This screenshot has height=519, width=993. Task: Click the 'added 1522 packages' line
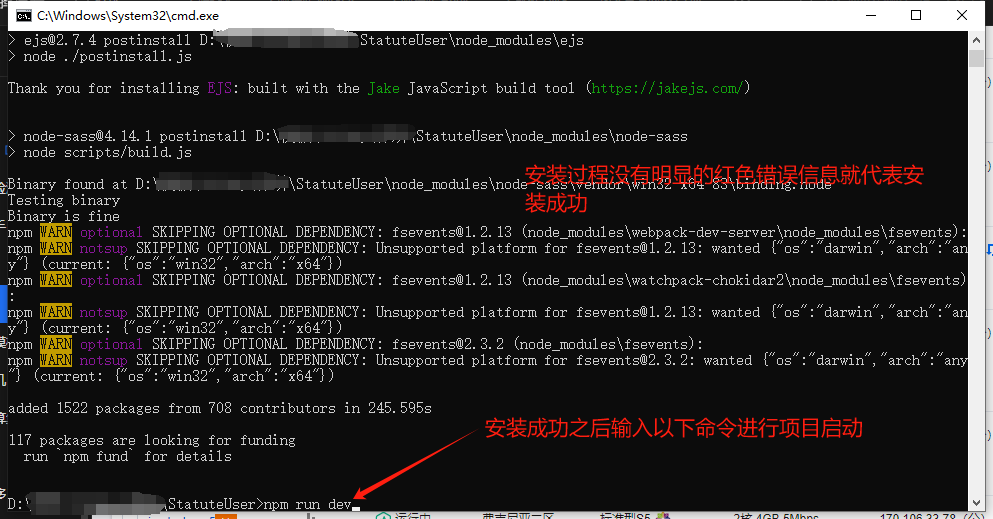tap(219, 408)
